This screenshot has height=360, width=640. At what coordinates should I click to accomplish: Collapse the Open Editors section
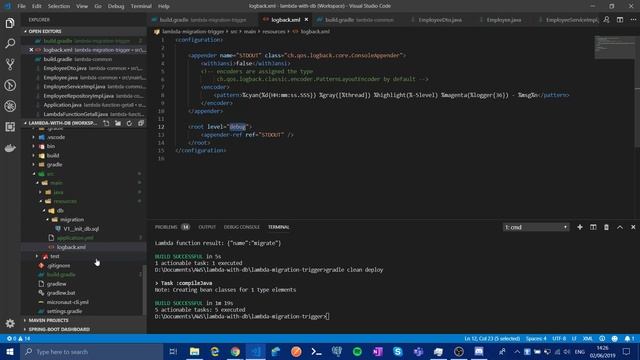click(x=45, y=31)
